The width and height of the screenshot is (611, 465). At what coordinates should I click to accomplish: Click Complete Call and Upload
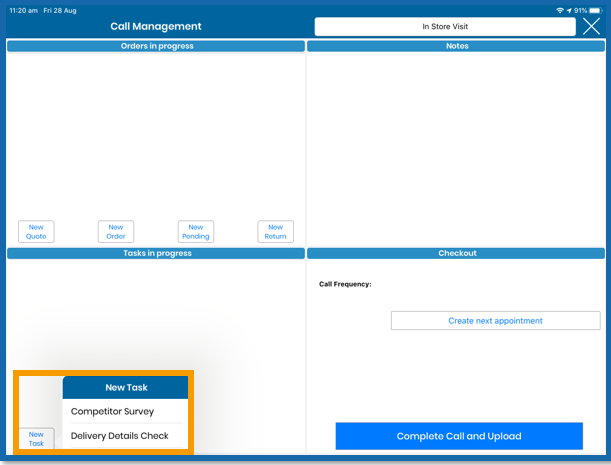coord(459,436)
